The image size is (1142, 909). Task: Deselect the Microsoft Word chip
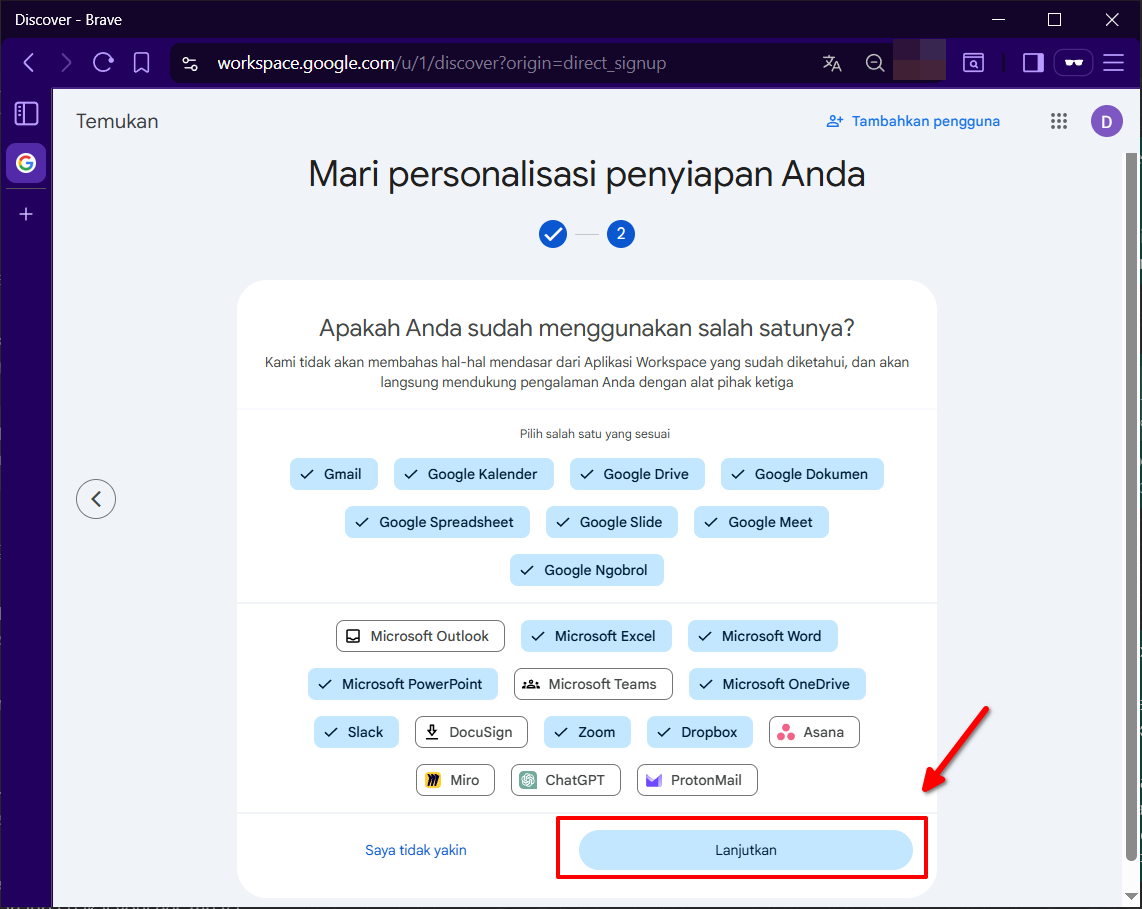tap(763, 636)
